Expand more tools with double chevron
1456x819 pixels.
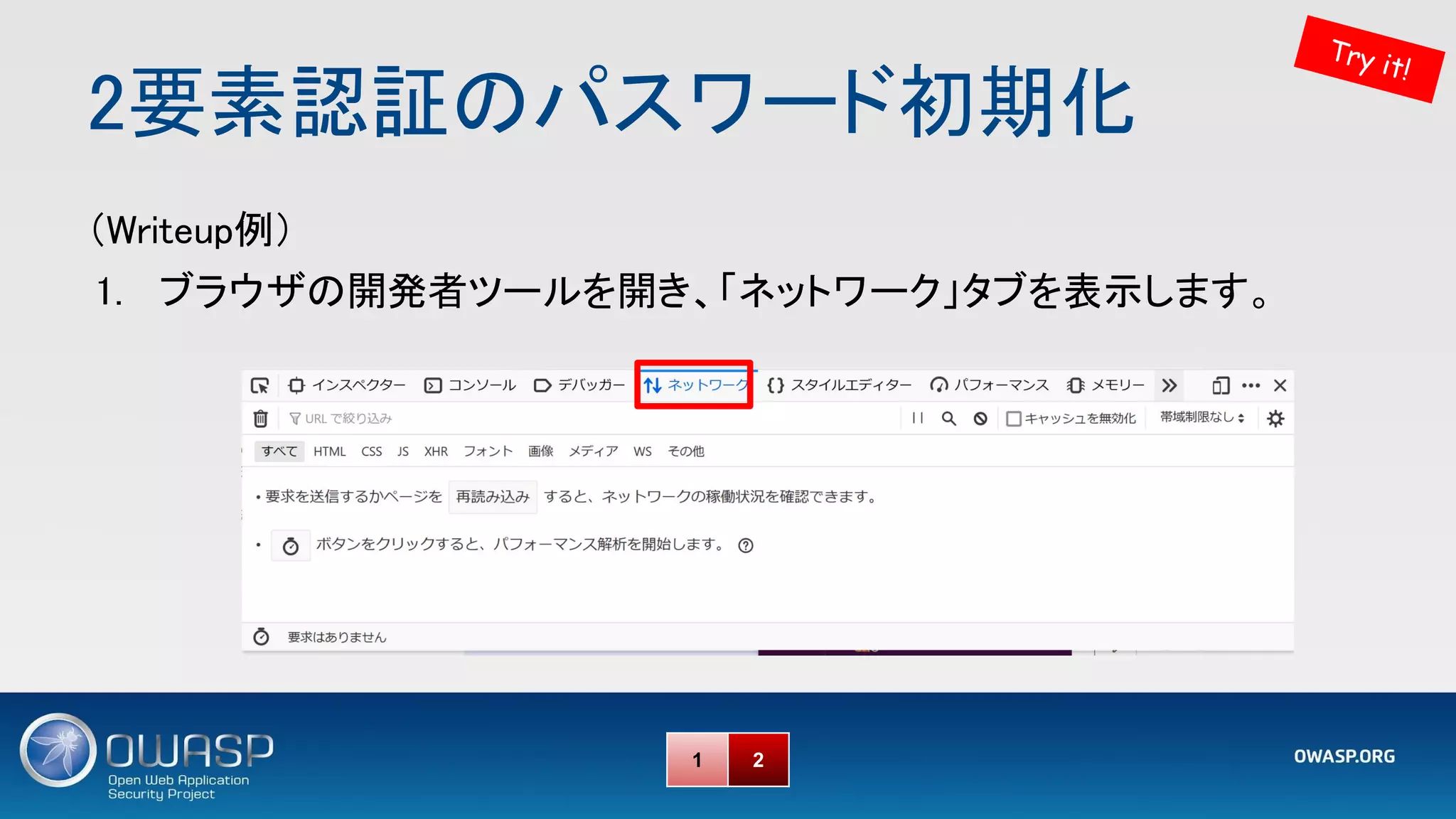[1169, 385]
